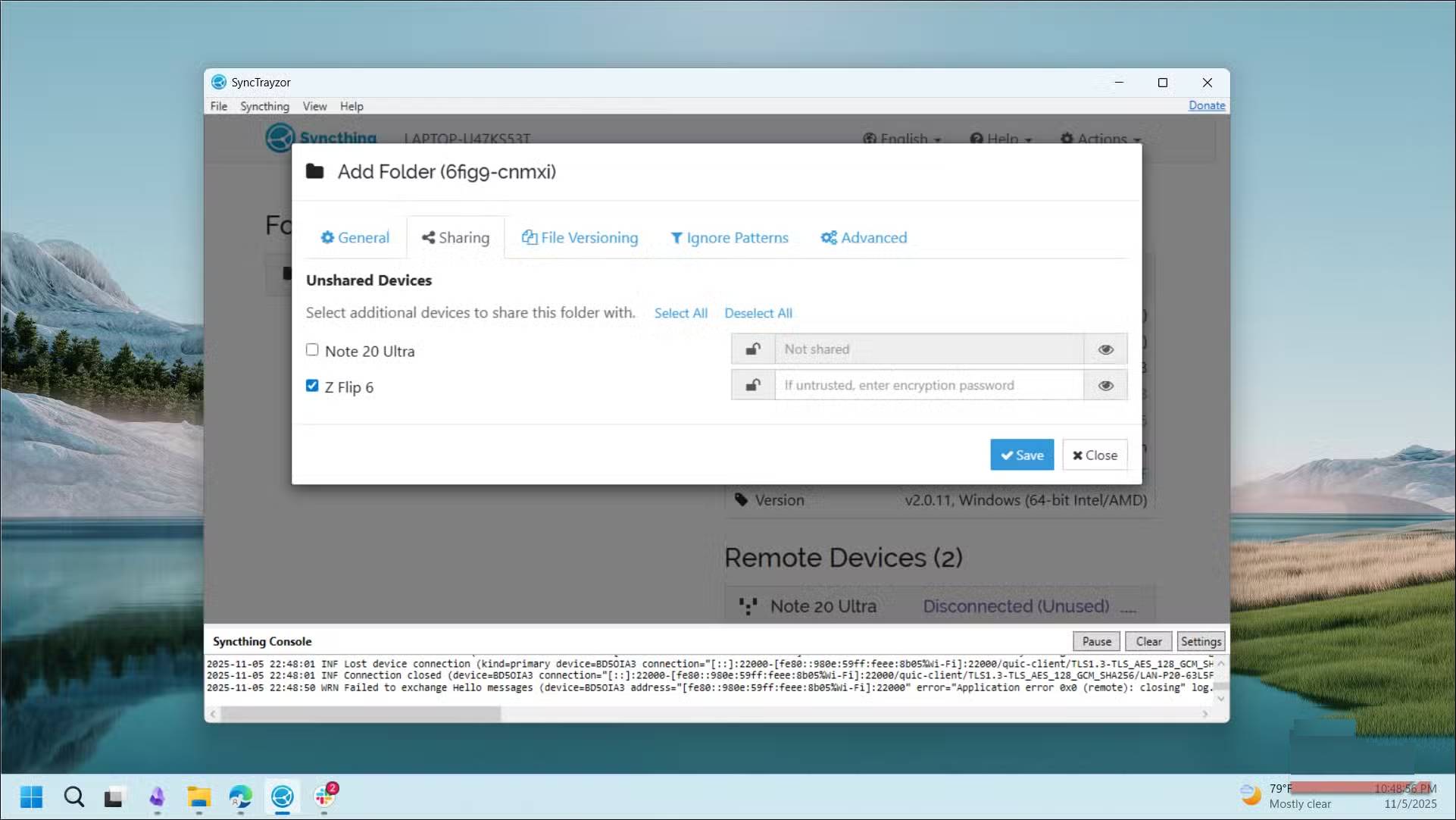Open the Advanced tab
The image size is (1456, 820).
tap(864, 238)
